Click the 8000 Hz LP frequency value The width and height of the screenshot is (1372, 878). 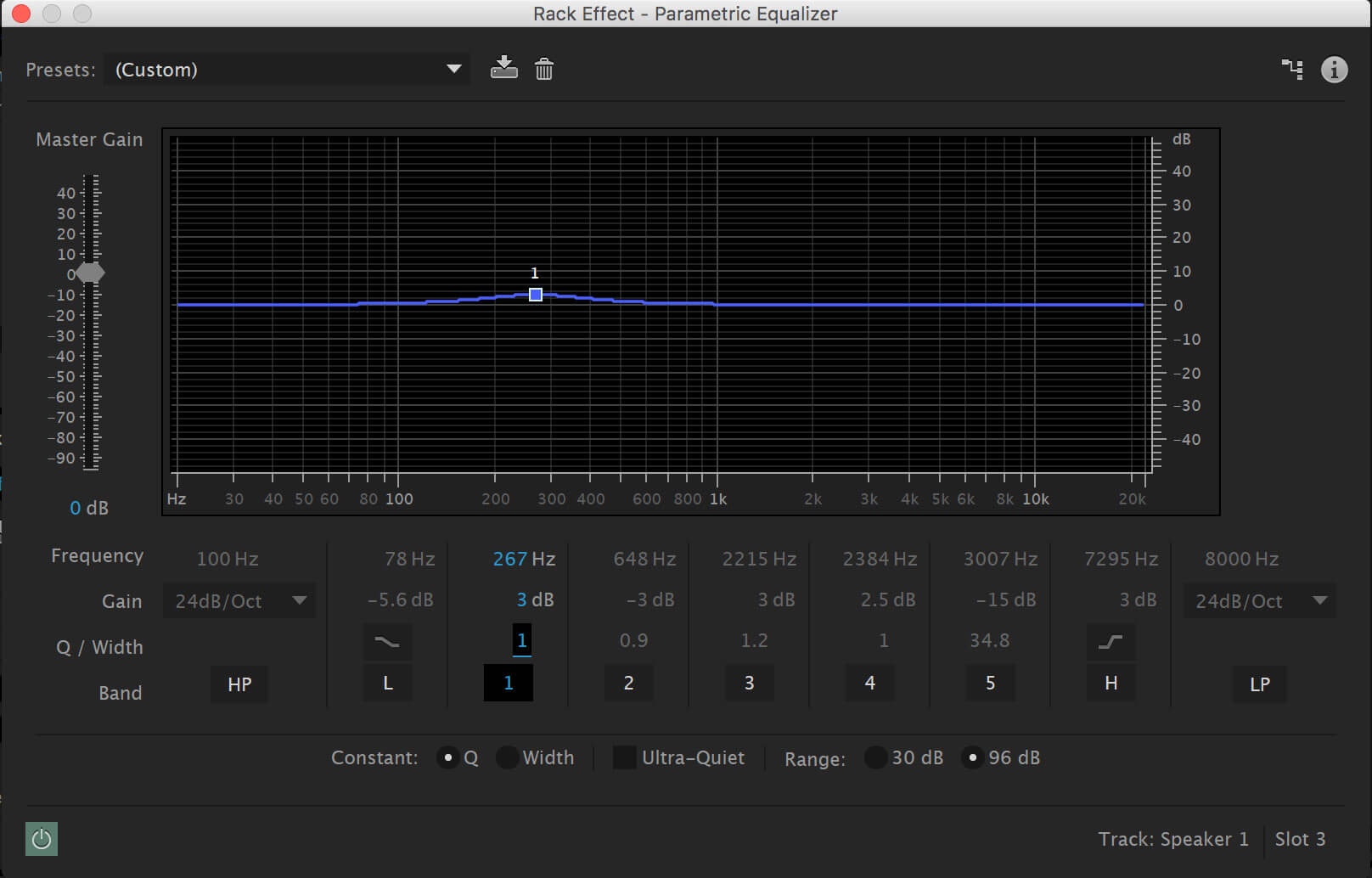tap(1241, 559)
